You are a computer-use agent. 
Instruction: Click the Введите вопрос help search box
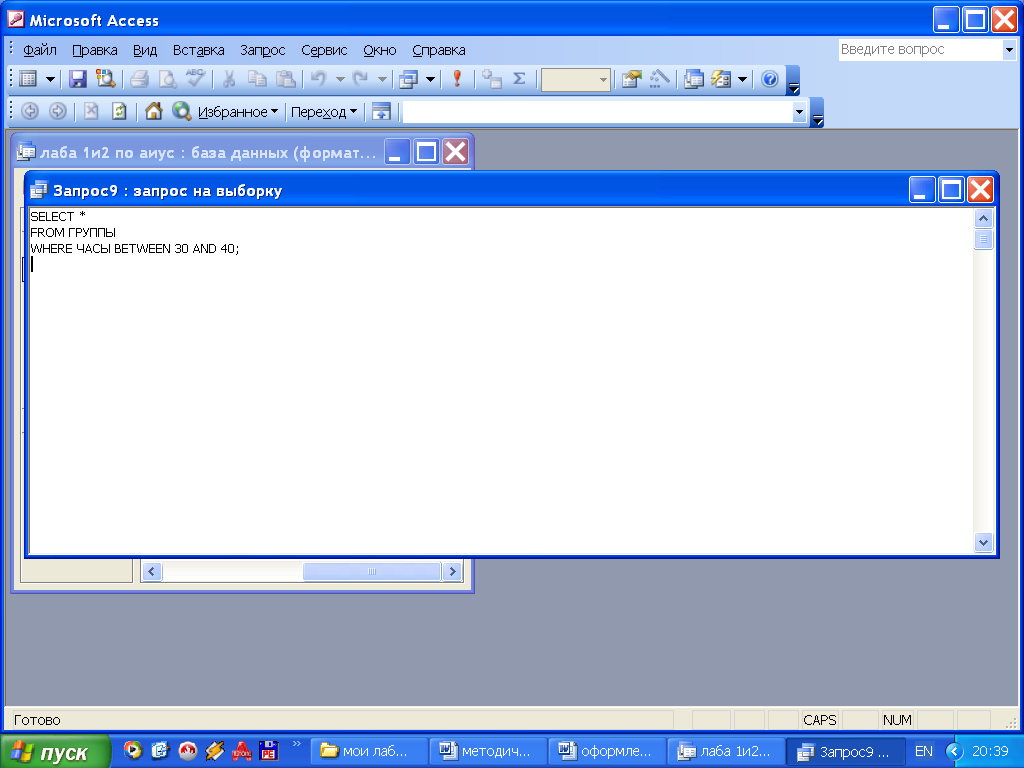(x=920, y=50)
